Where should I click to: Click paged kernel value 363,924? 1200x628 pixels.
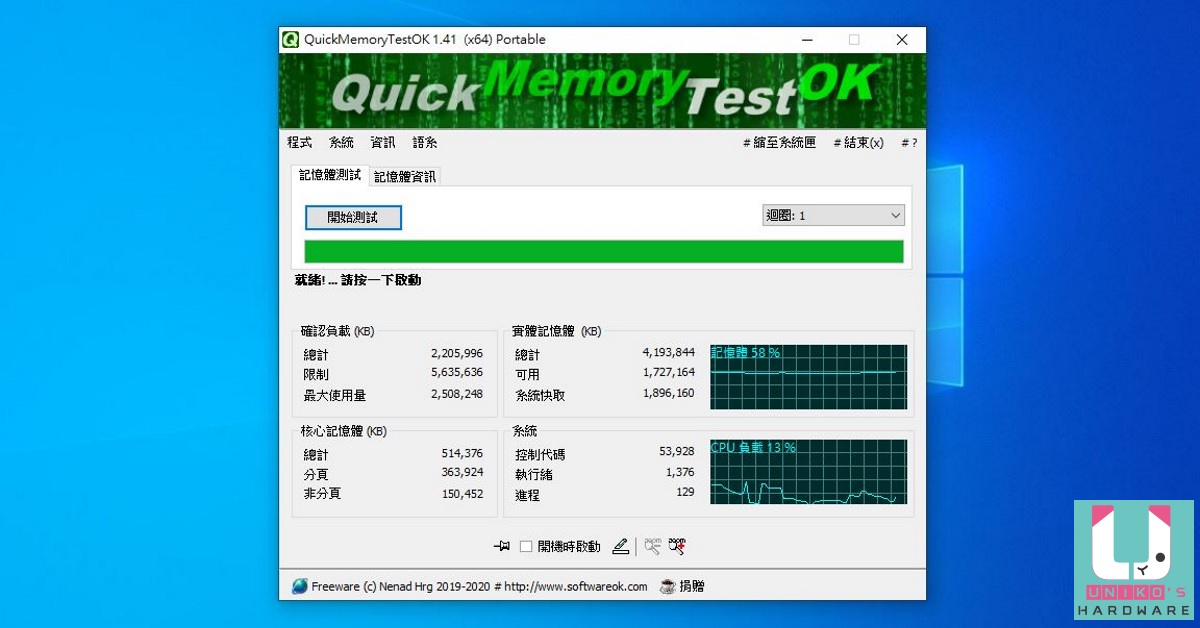tap(462, 472)
